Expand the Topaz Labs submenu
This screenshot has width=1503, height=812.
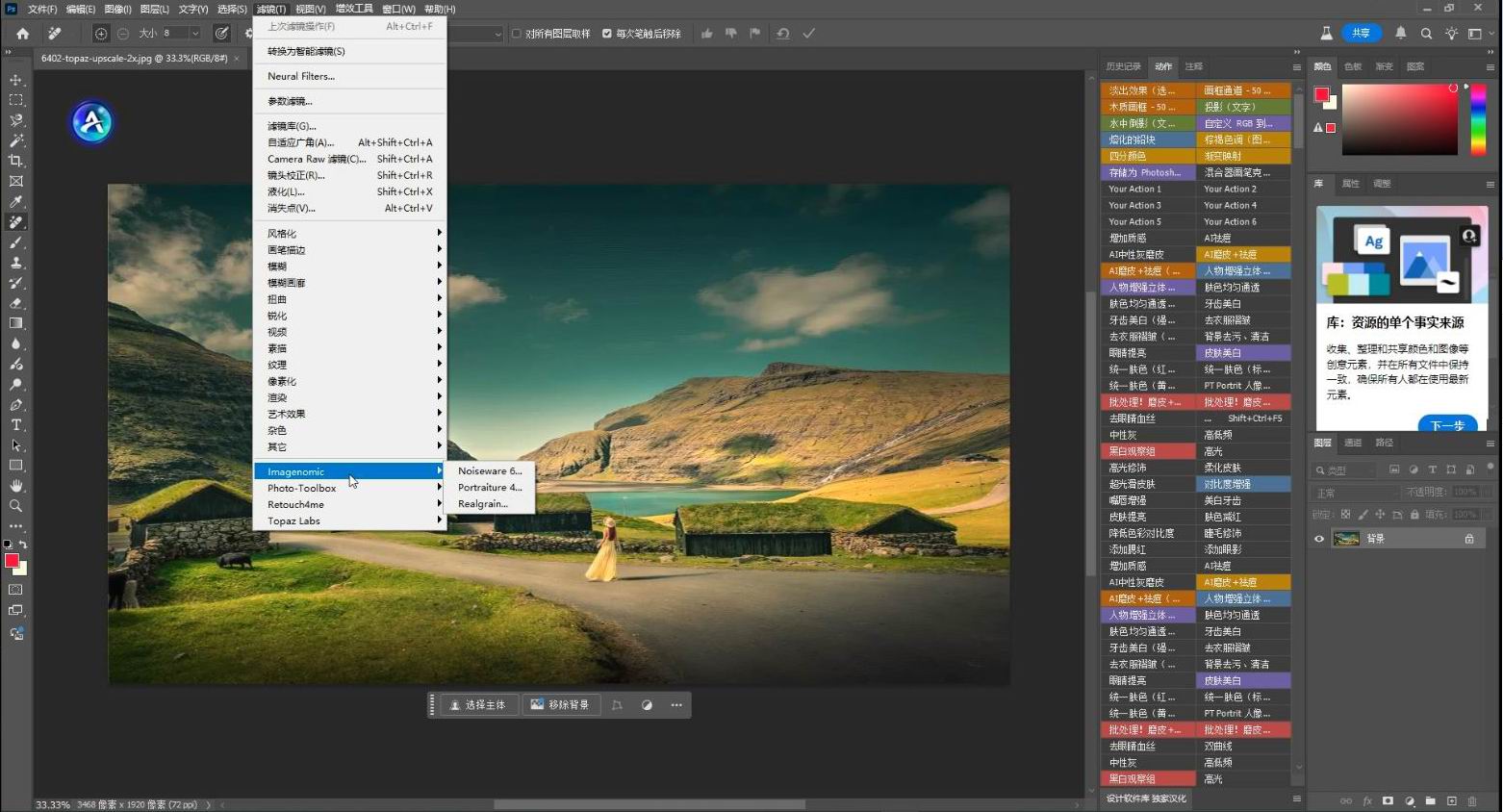coord(349,520)
